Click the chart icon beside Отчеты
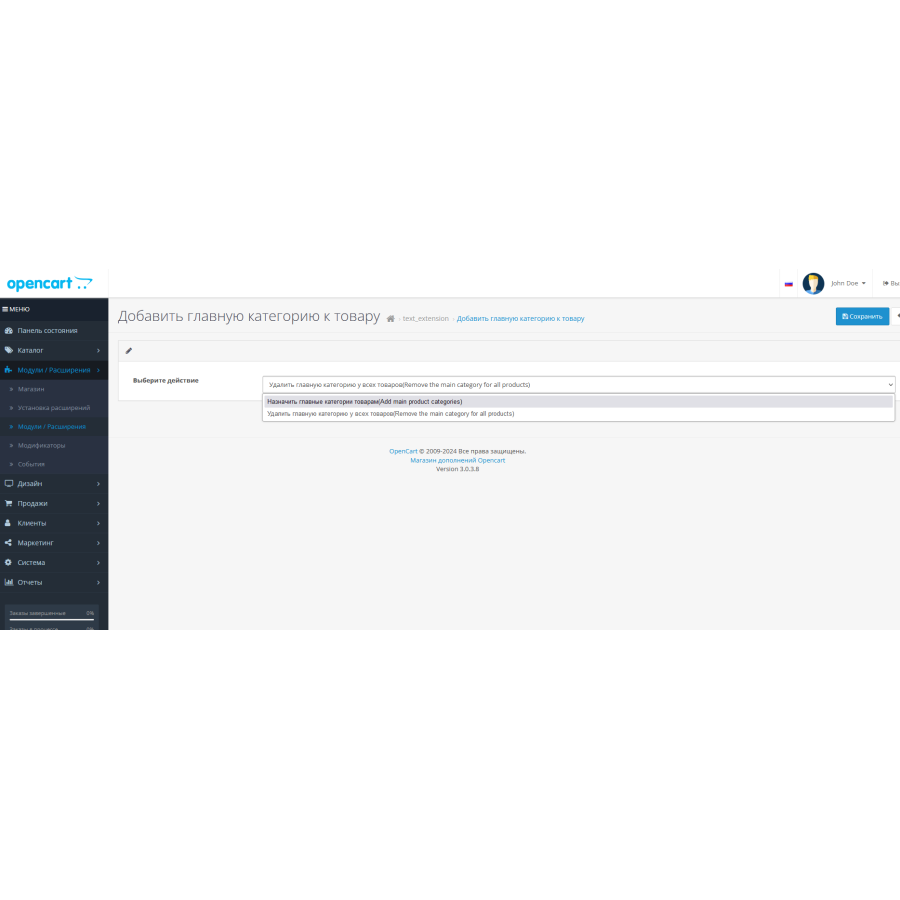The image size is (900, 900). (9, 582)
